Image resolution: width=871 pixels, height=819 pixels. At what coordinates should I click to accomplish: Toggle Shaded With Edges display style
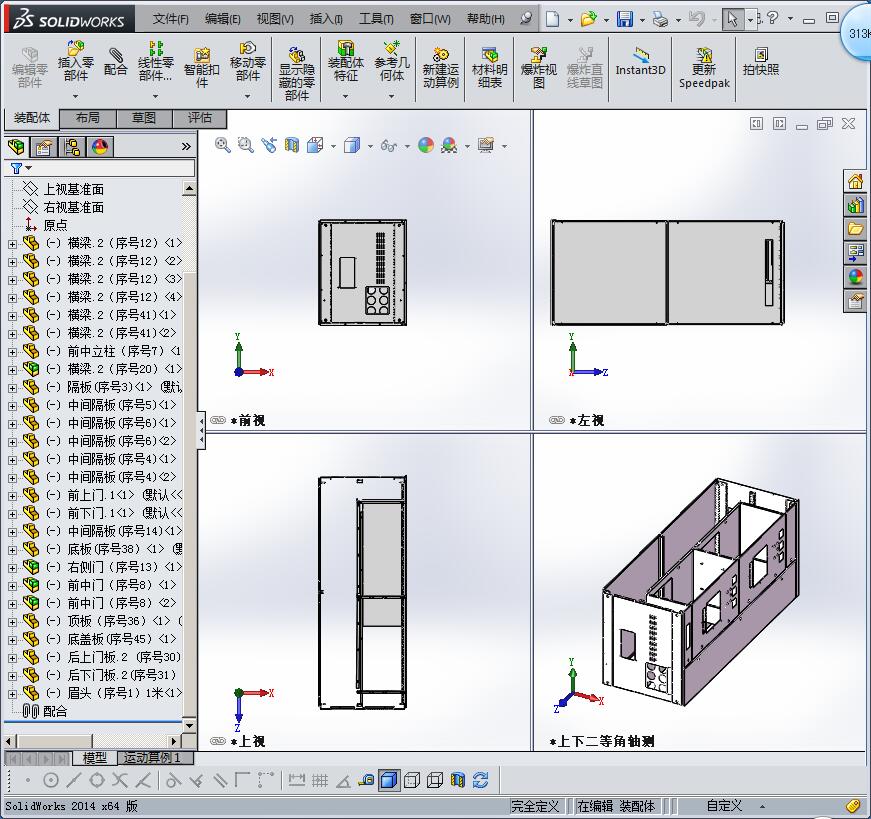click(x=389, y=780)
